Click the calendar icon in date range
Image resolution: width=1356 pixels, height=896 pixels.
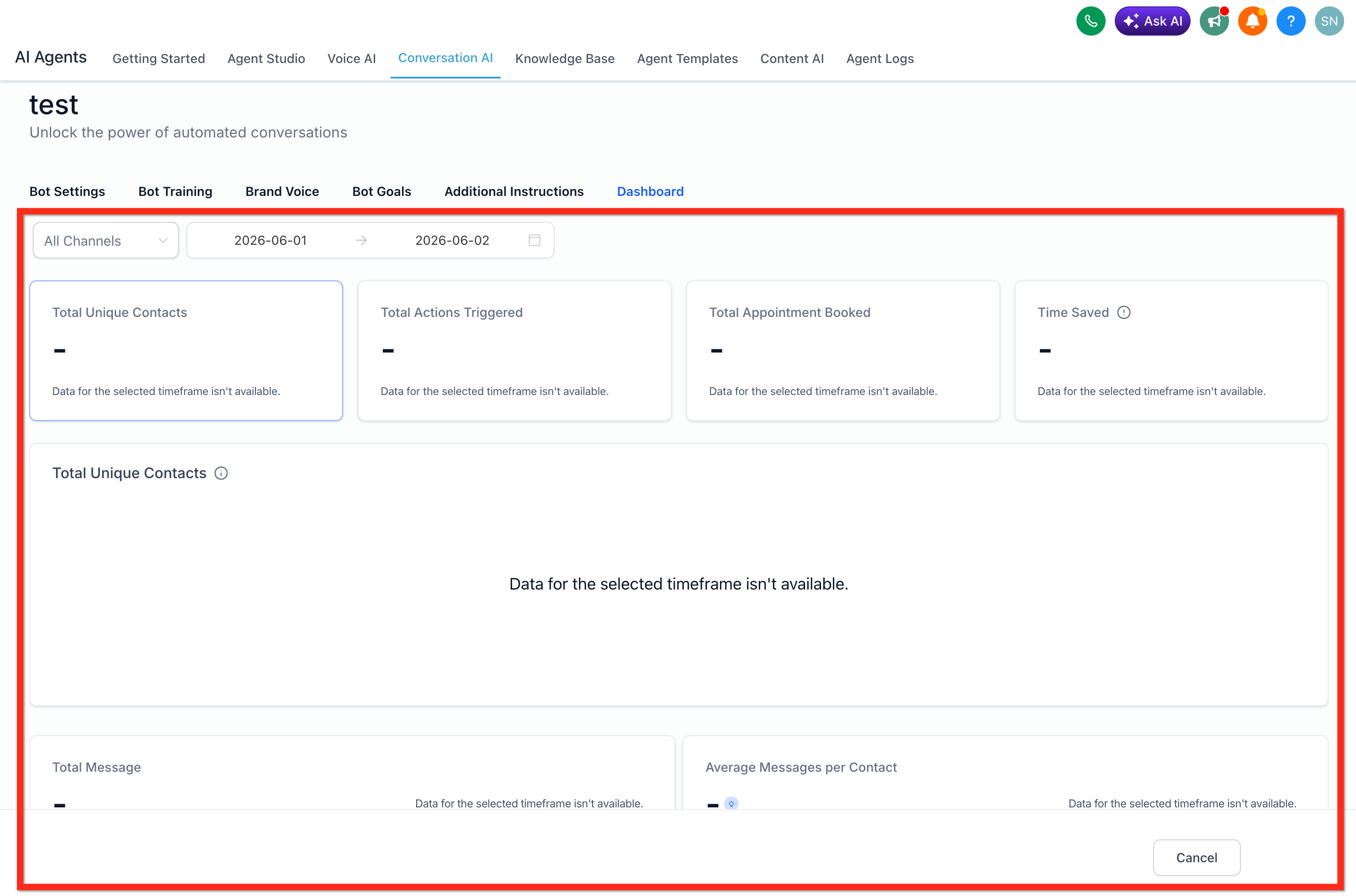(x=535, y=240)
